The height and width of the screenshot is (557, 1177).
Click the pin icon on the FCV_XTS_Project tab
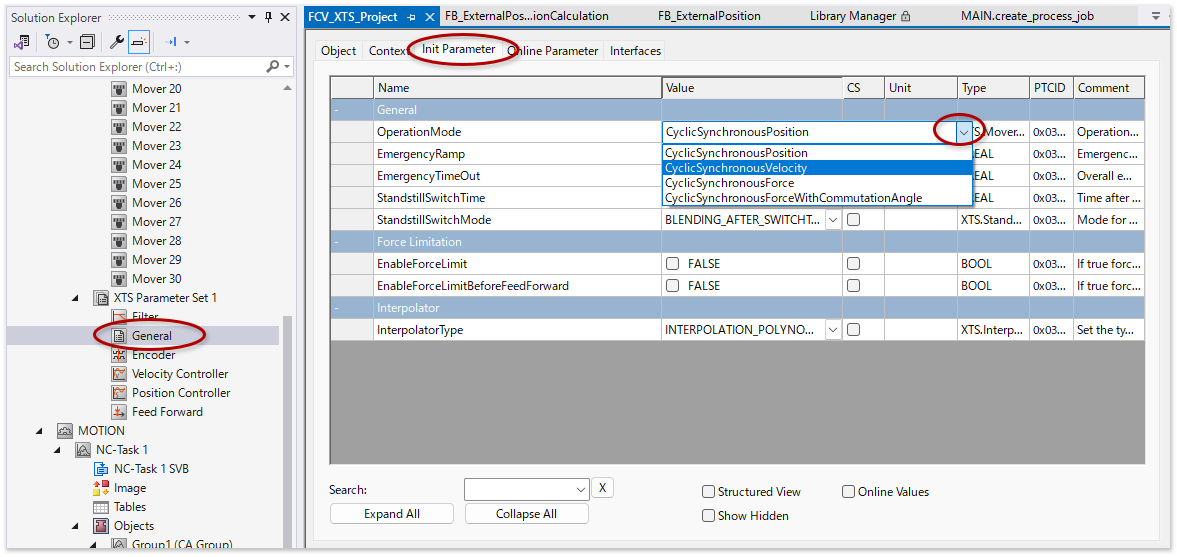(411, 17)
